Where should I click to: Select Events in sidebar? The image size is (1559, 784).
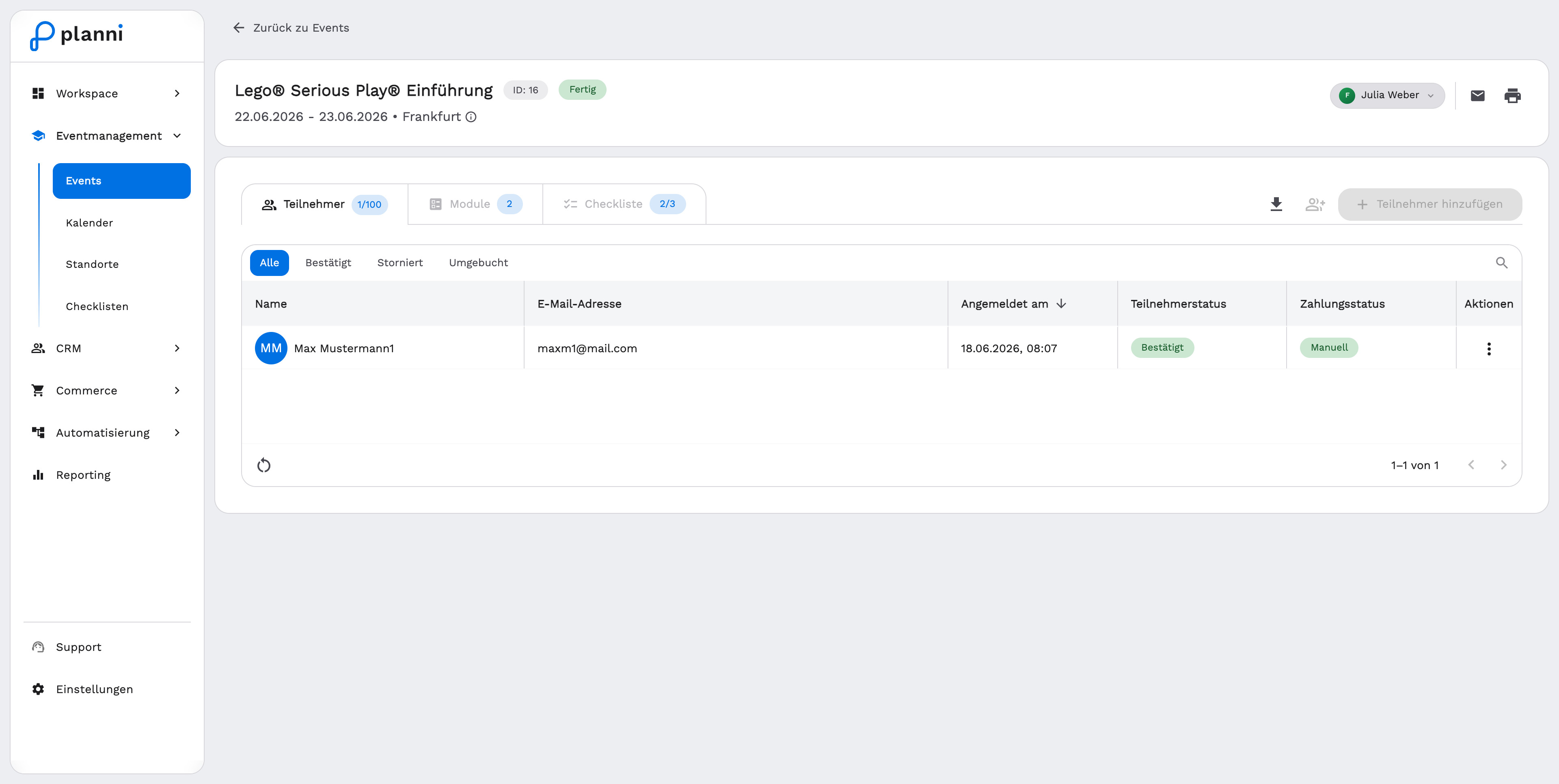(122, 181)
